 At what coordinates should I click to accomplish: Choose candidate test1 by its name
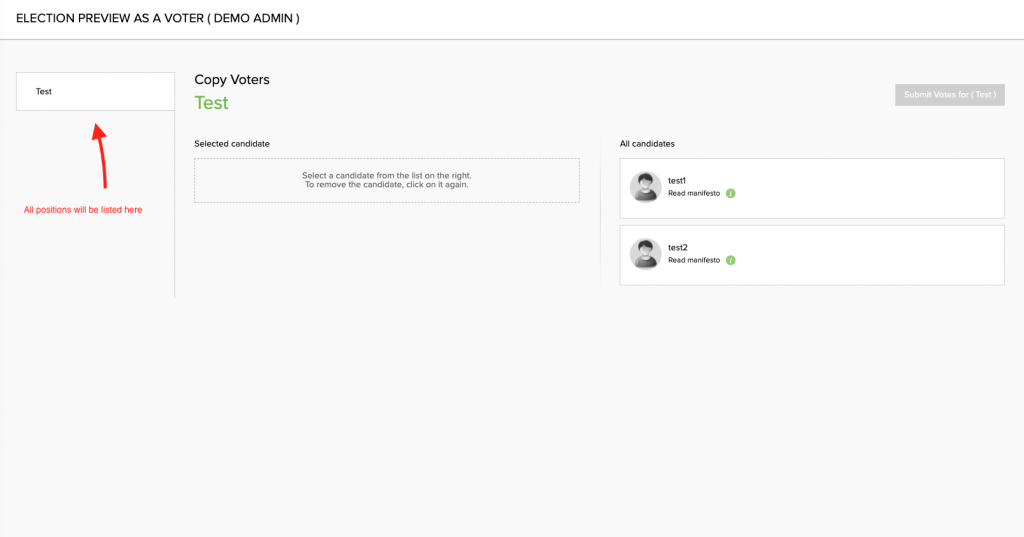click(677, 180)
